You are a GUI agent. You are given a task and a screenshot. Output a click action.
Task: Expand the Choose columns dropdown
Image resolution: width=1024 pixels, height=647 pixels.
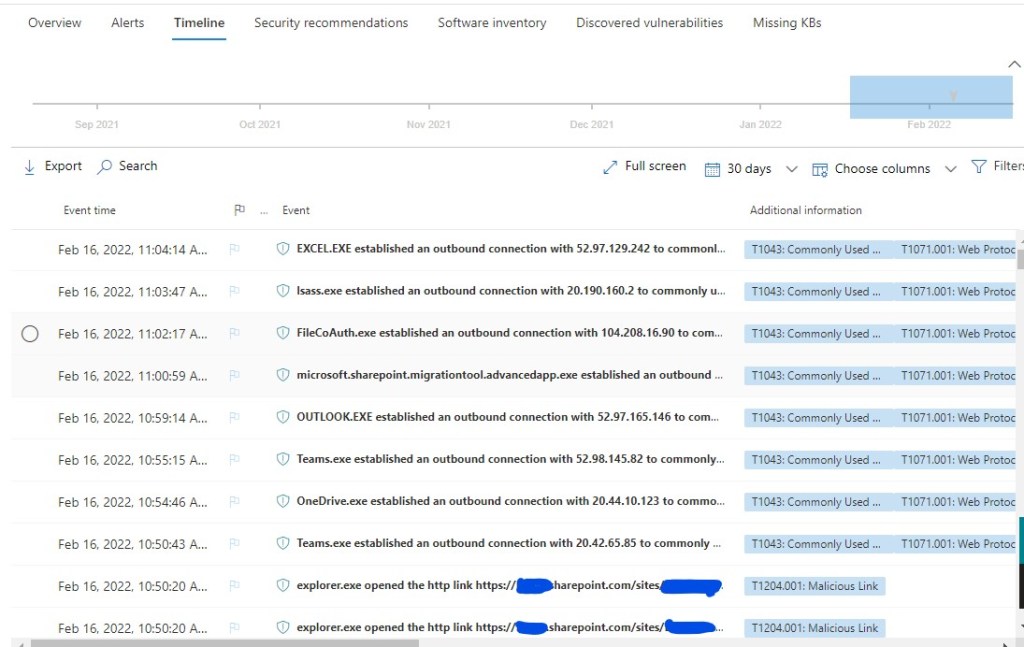coord(951,169)
